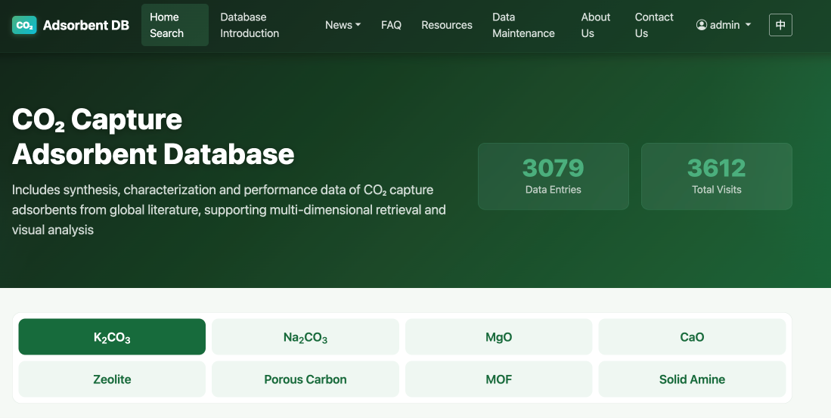Go to Home Search
Image resolution: width=831 pixels, height=418 pixels.
pyautogui.click(x=175, y=25)
